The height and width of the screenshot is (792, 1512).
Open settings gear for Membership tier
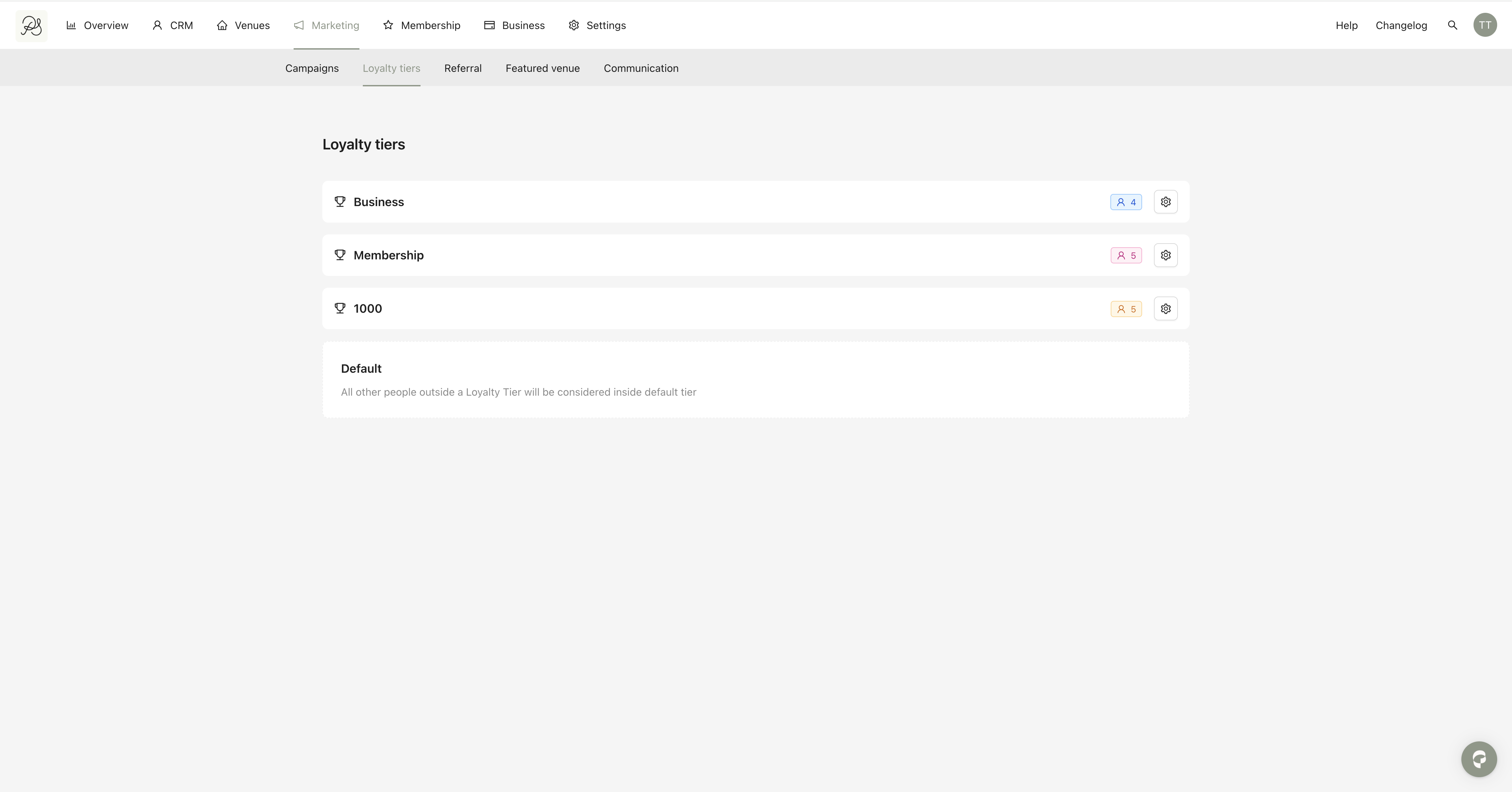click(x=1165, y=255)
